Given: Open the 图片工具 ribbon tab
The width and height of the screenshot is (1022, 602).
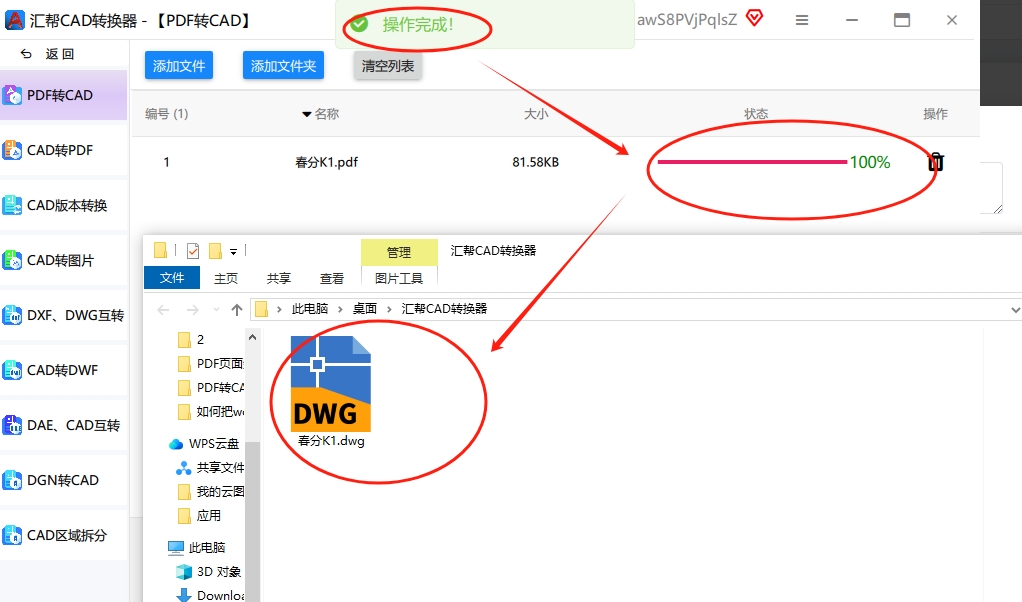Looking at the screenshot, I should [x=399, y=278].
